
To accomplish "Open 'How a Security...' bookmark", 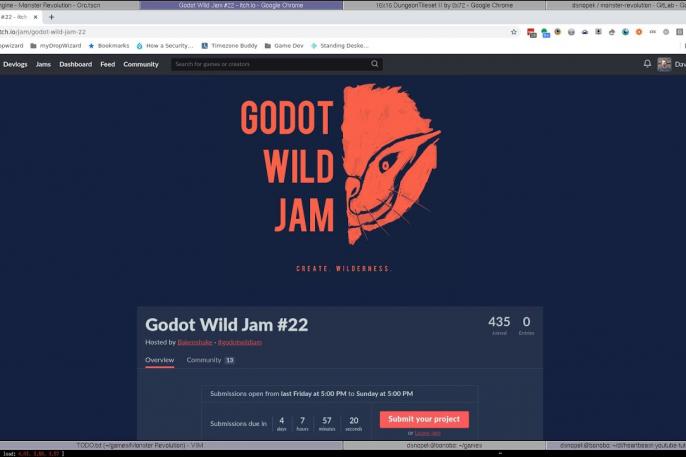I will (x=164, y=45).
